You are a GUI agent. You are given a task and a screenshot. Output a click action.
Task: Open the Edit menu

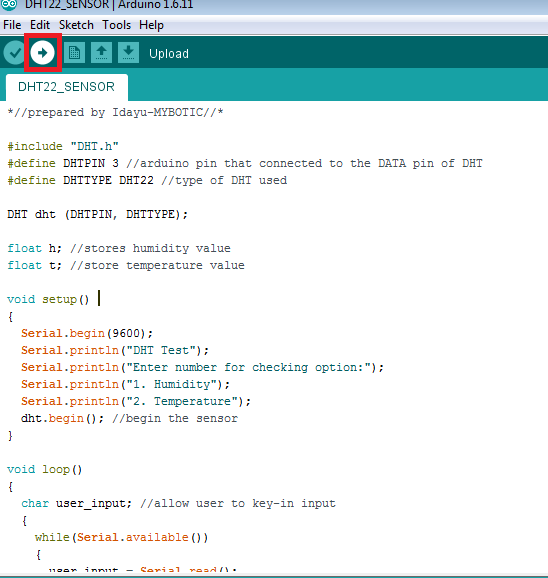click(x=40, y=25)
